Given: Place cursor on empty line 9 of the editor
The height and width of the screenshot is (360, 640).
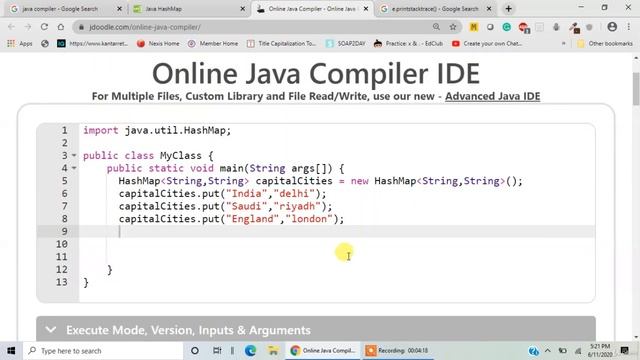Looking at the screenshot, I should (x=336, y=231).
